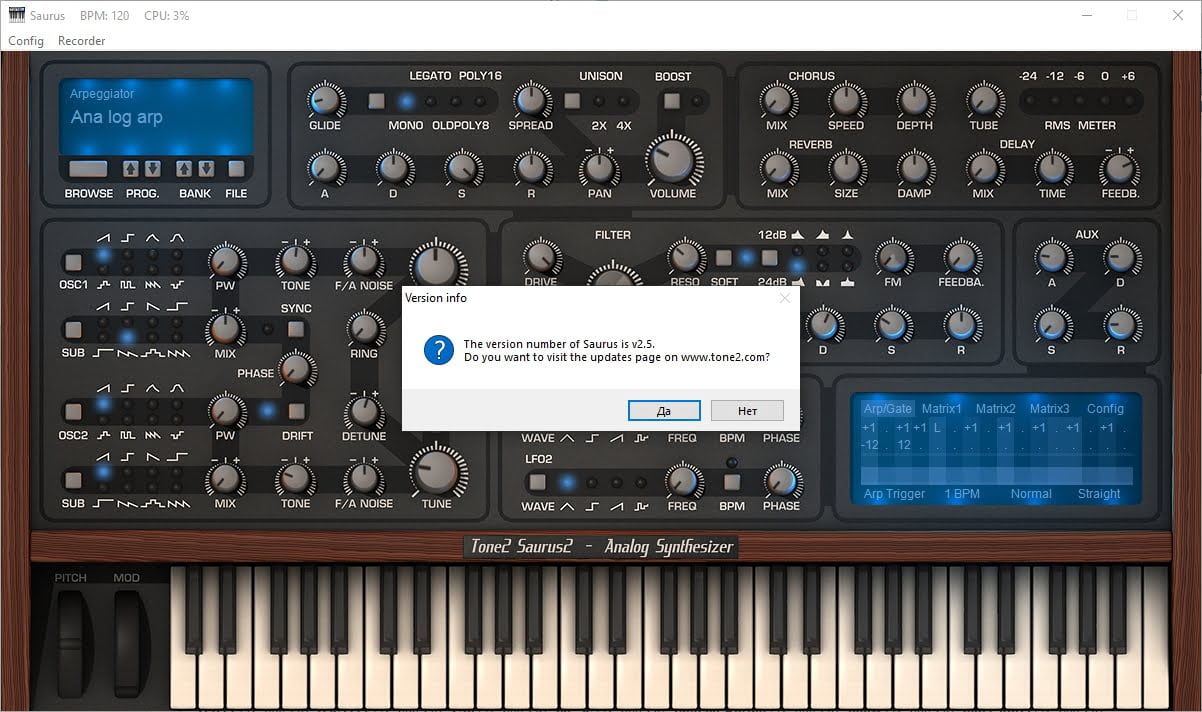Click the filter DRIVE knob

541,258
